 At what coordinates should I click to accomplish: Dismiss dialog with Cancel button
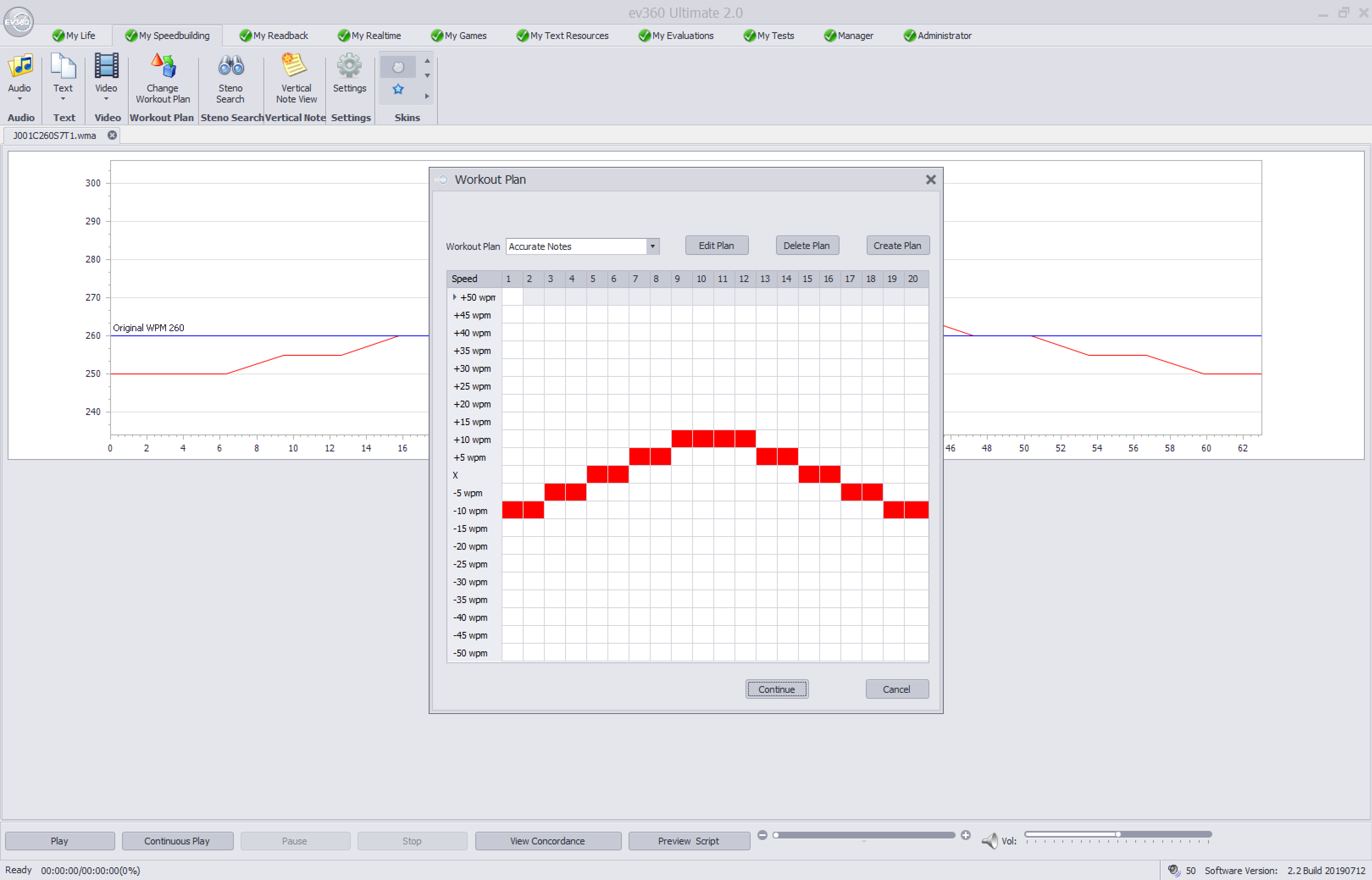pos(897,689)
